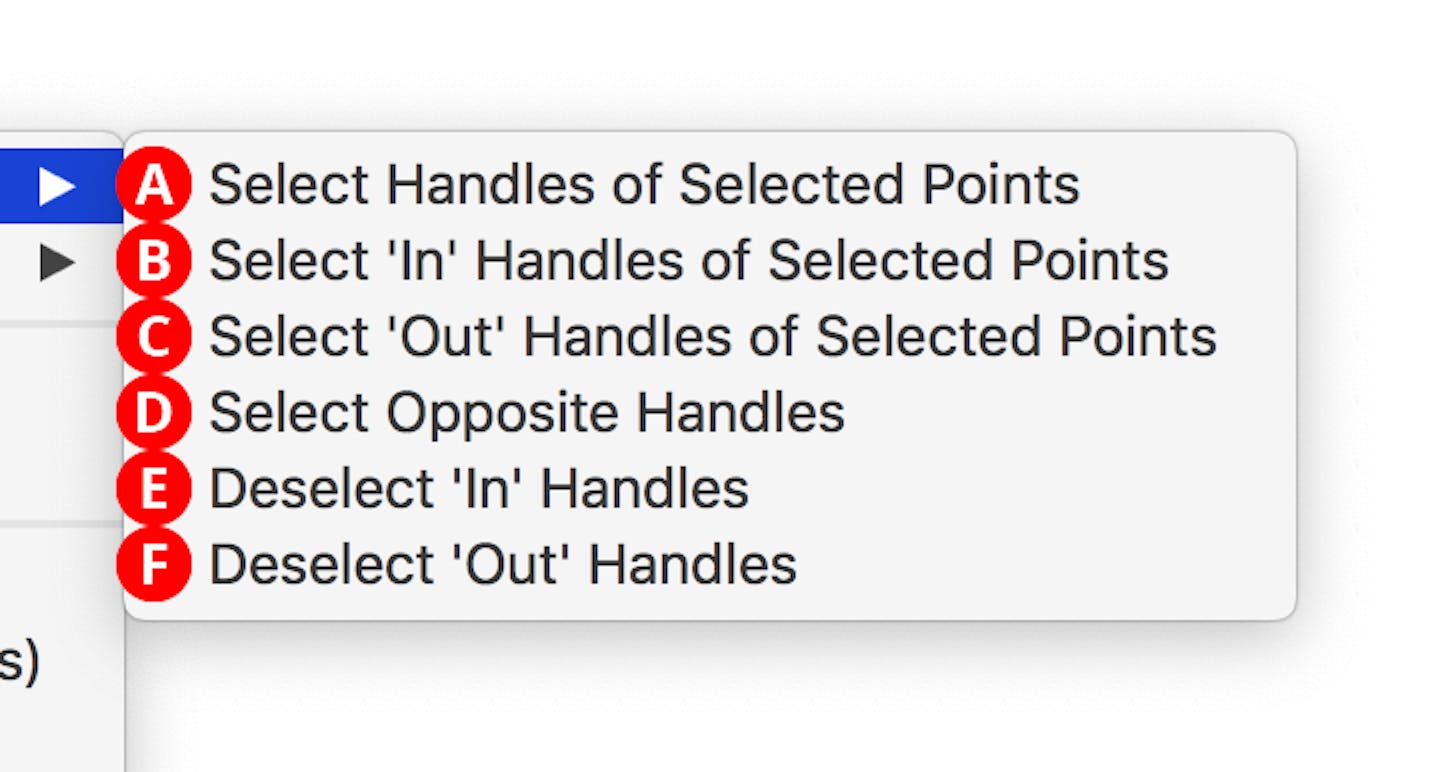The width and height of the screenshot is (1452, 772).
Task: Click the separator region of the parent menu
Action: point(62,322)
